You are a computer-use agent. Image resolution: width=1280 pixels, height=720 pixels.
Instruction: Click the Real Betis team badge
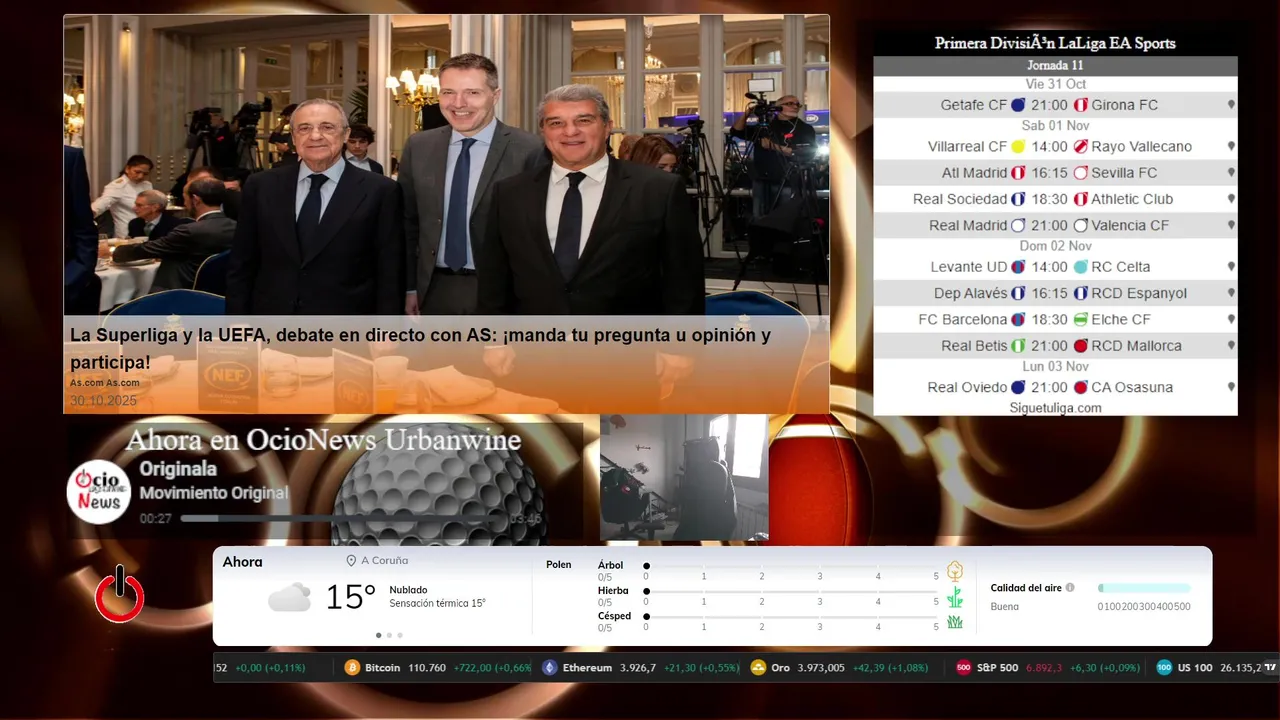point(1018,346)
